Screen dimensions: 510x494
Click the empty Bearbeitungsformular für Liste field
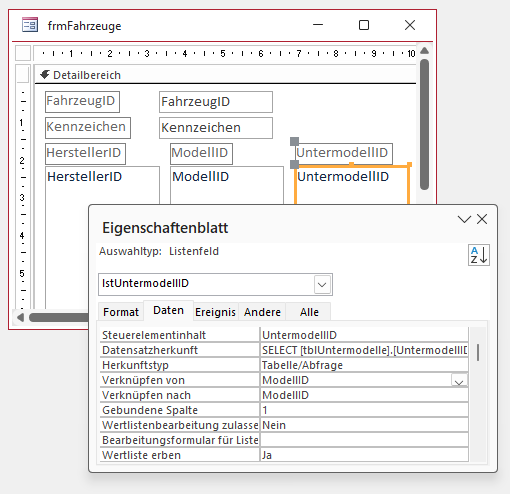click(x=364, y=440)
